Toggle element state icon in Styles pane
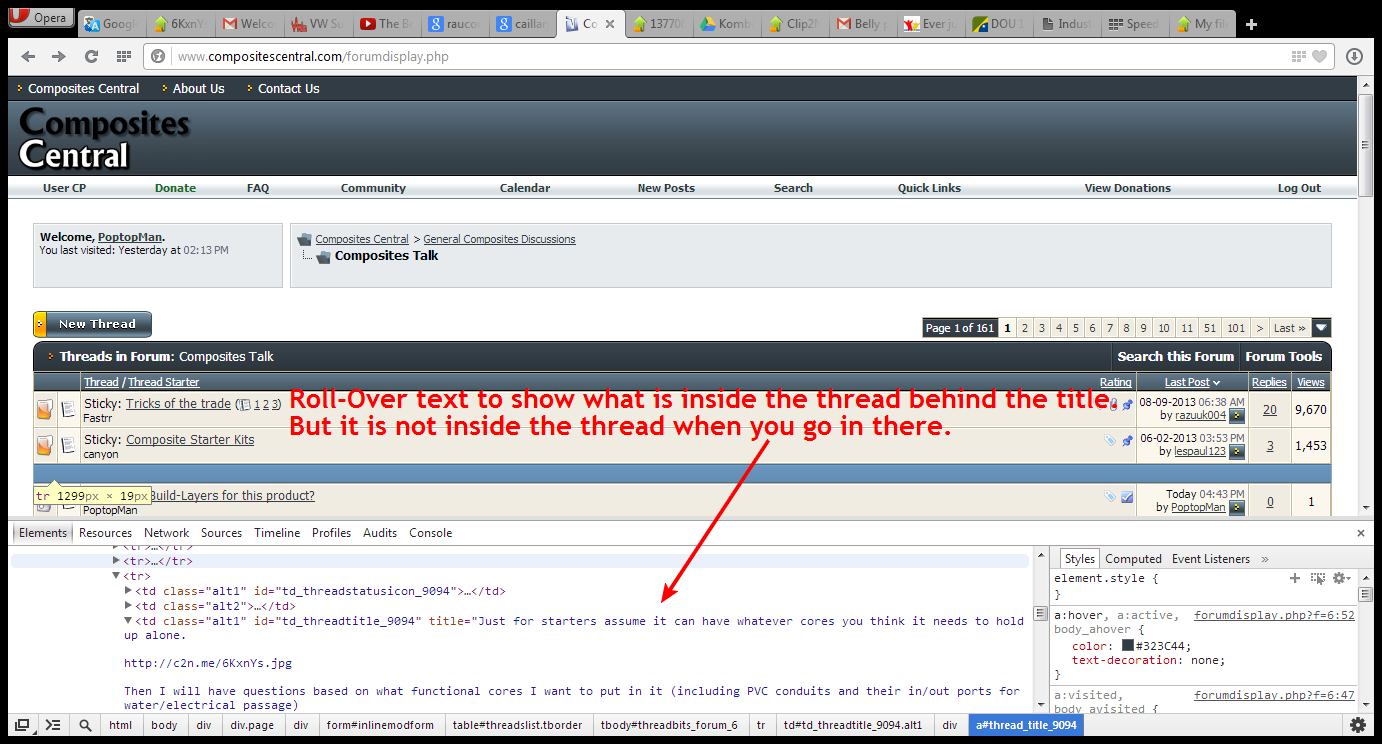Screen dimensions: 1382x744 click(1318, 578)
